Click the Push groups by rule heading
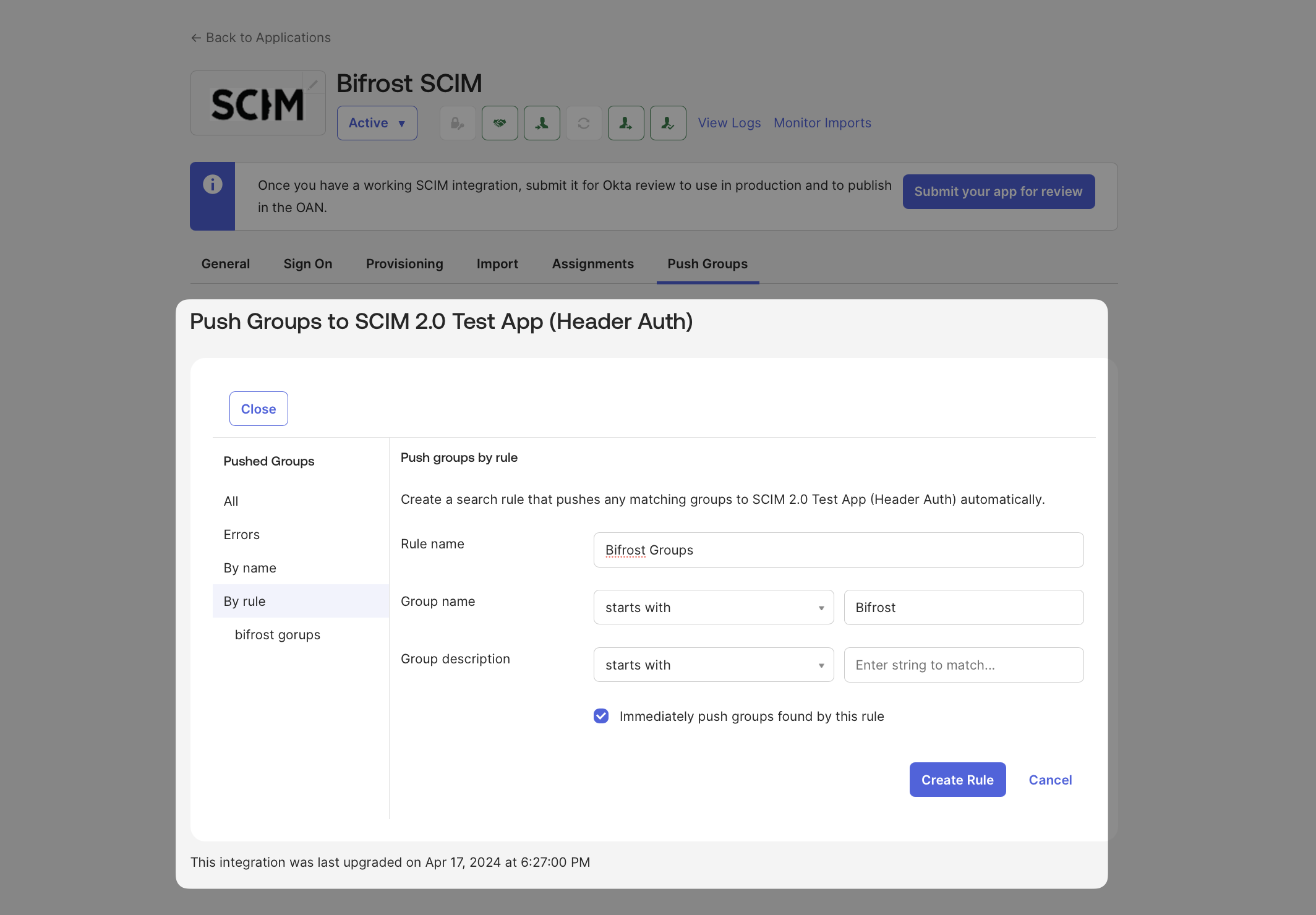 [x=459, y=457]
